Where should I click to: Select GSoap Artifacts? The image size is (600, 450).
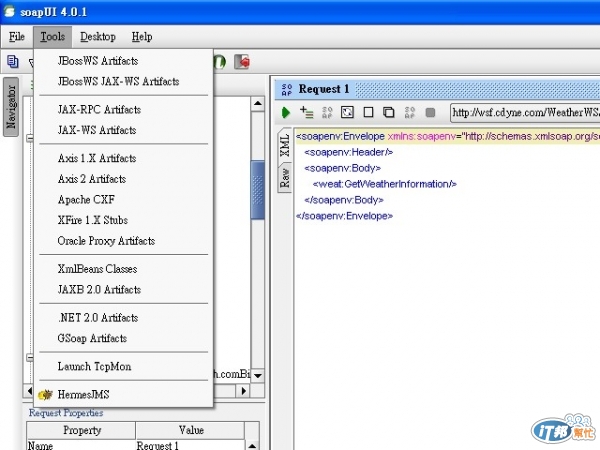[124, 338]
